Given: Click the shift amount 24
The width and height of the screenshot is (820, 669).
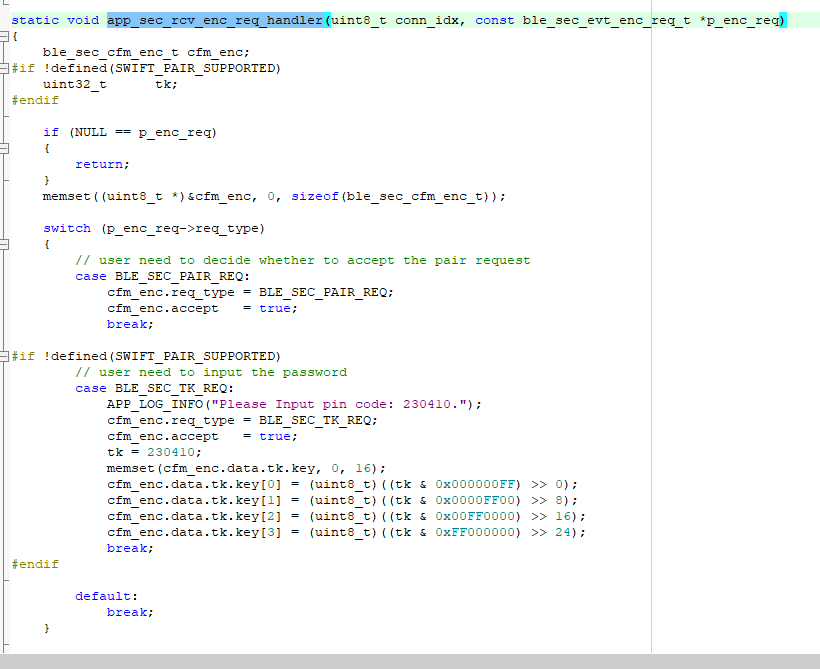Looking at the screenshot, I should tap(563, 532).
